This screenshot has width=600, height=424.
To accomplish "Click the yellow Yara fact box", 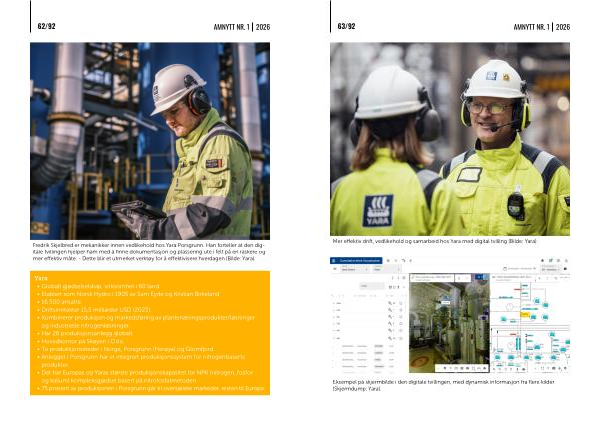I will click(x=150, y=334).
